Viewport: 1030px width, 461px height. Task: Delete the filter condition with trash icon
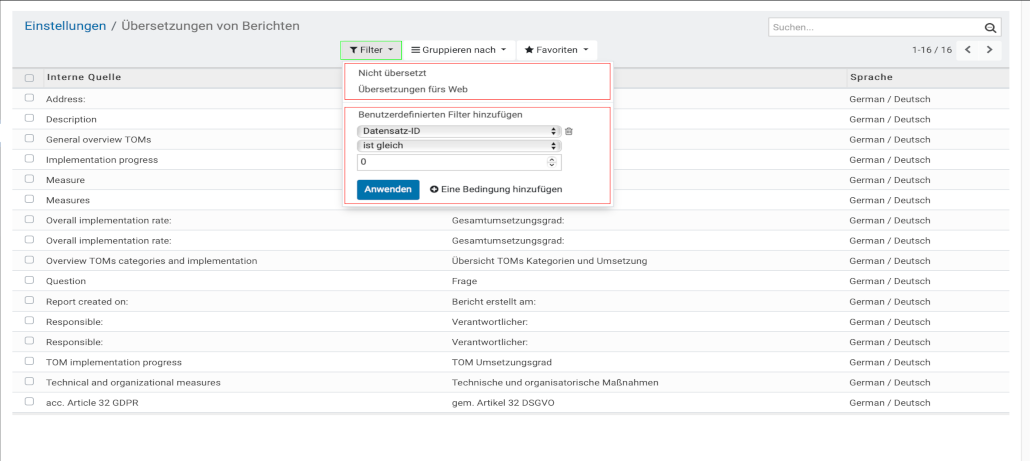pos(569,131)
